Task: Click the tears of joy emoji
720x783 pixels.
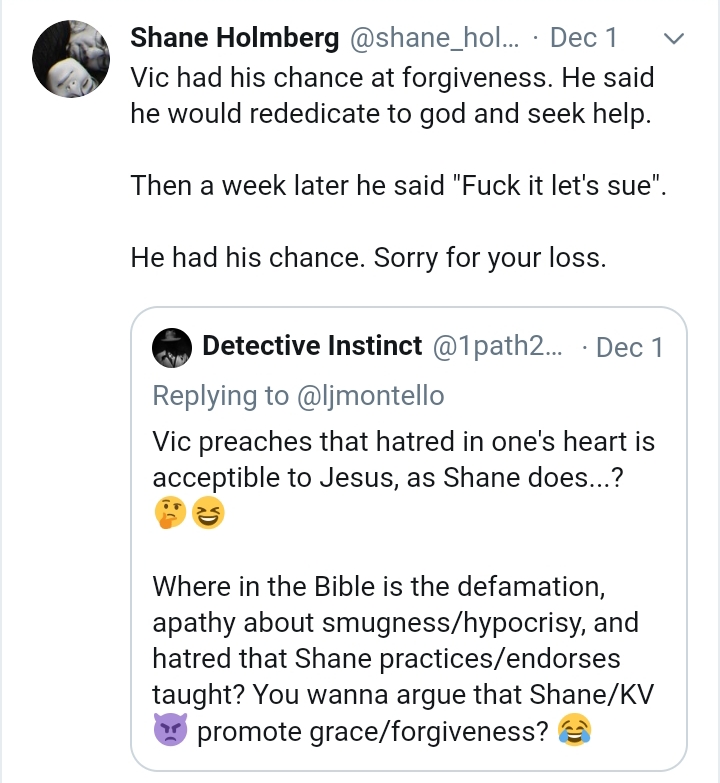Action: coord(575,730)
